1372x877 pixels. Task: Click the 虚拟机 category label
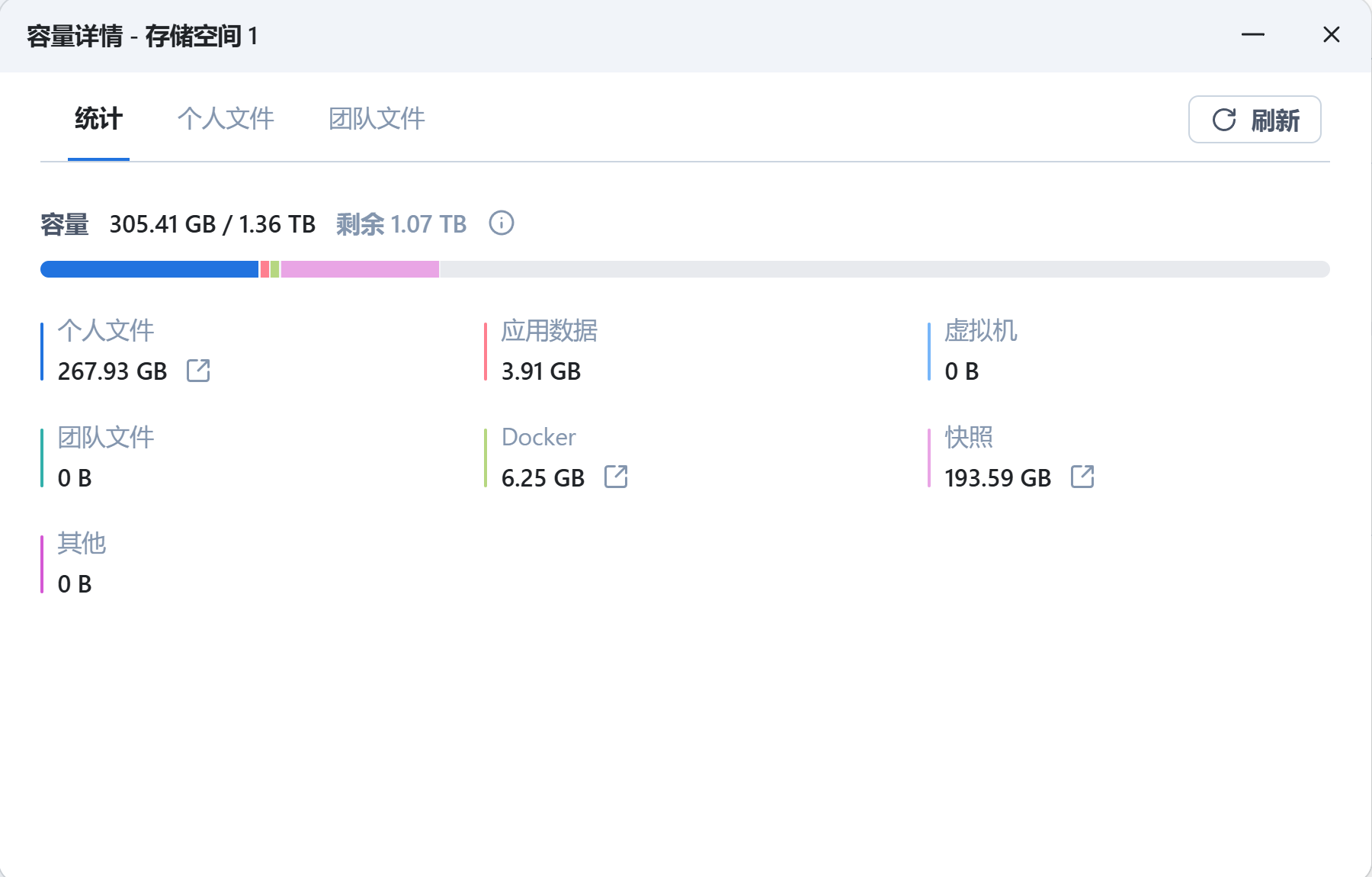tap(981, 331)
